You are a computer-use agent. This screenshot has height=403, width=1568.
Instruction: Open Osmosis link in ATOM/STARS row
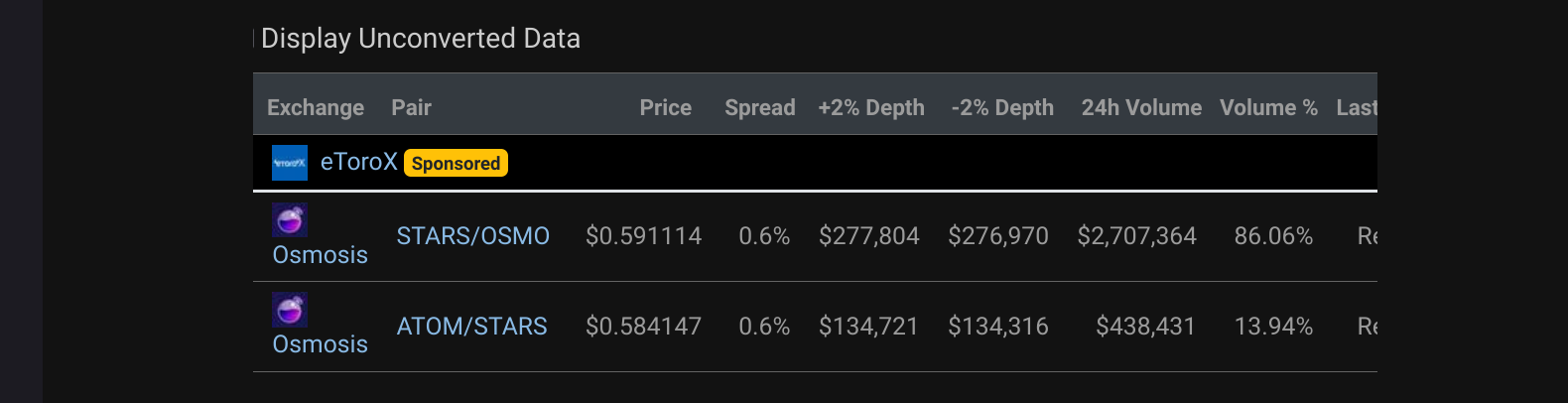[x=320, y=344]
